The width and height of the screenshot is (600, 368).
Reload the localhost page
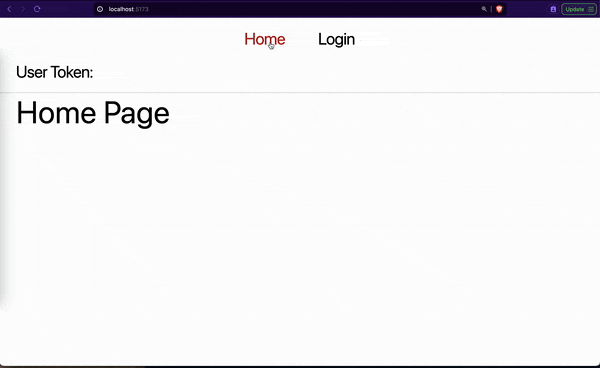37,9
